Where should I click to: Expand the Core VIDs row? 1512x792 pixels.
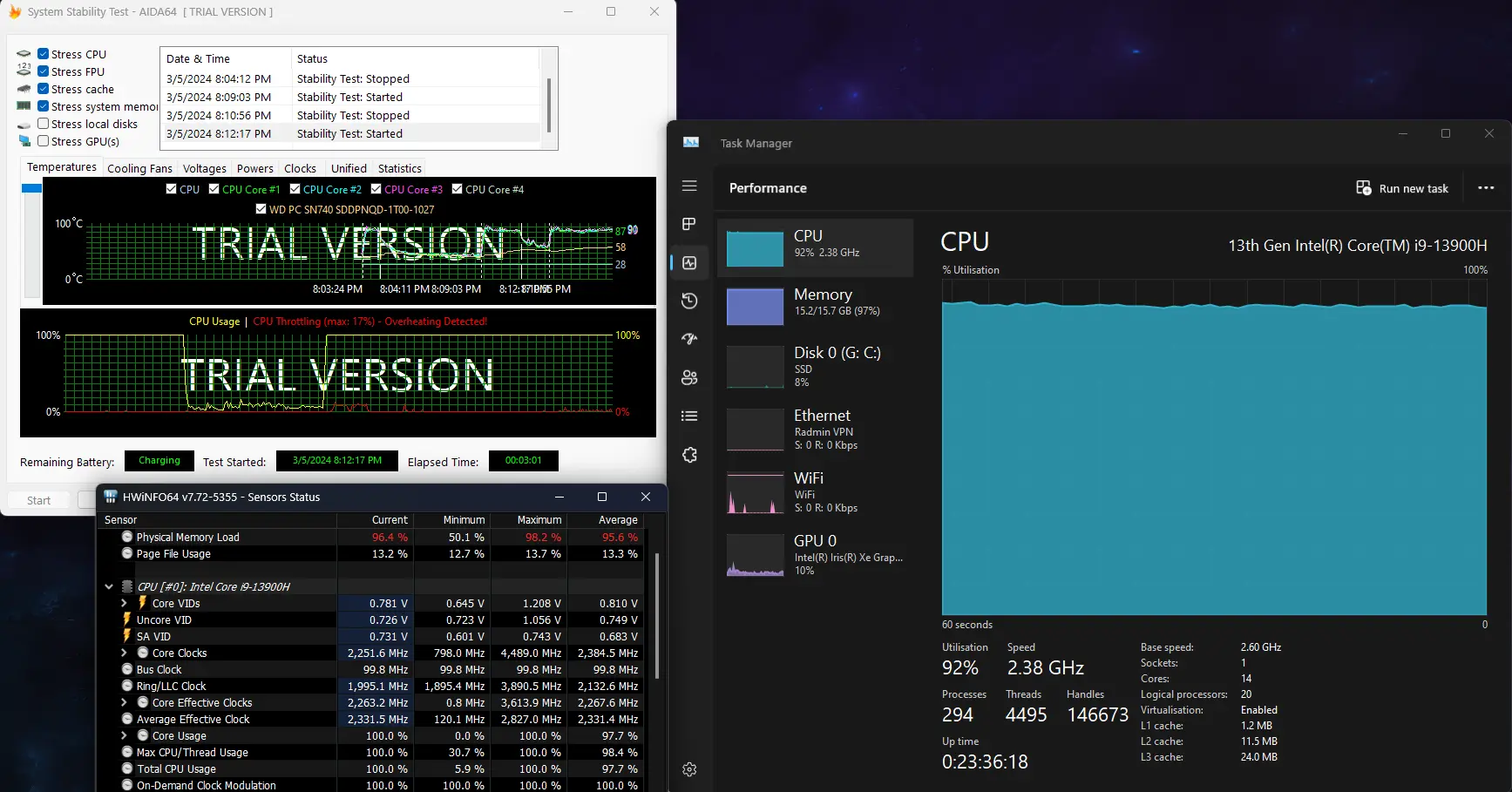pyautogui.click(x=124, y=603)
